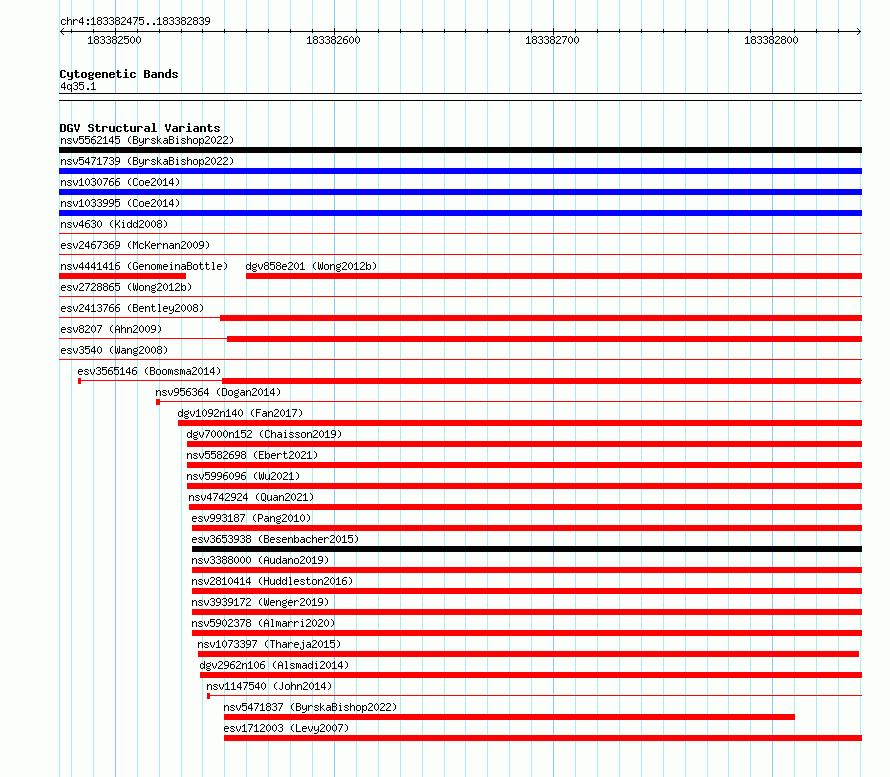Select nsv5996096 (Wu2021) variant
This screenshot has width=890, height=777.
[243, 476]
